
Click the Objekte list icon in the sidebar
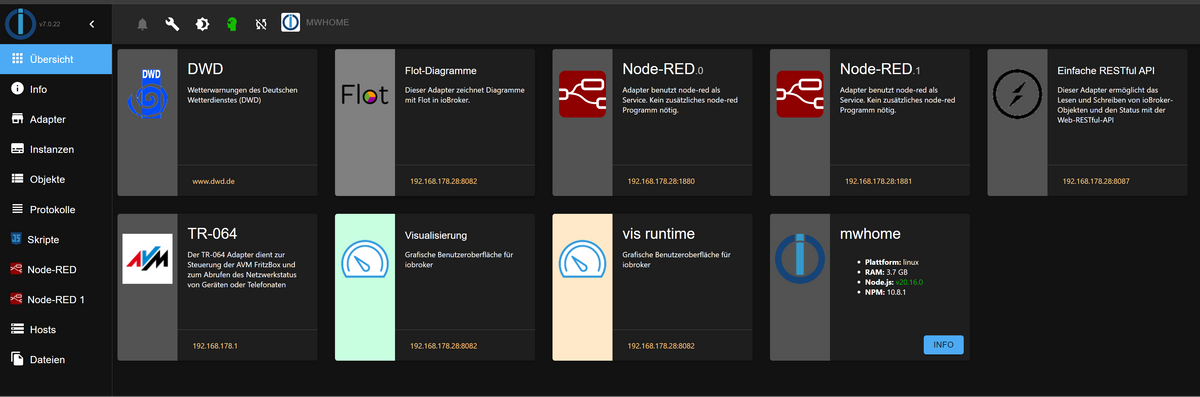[x=17, y=179]
